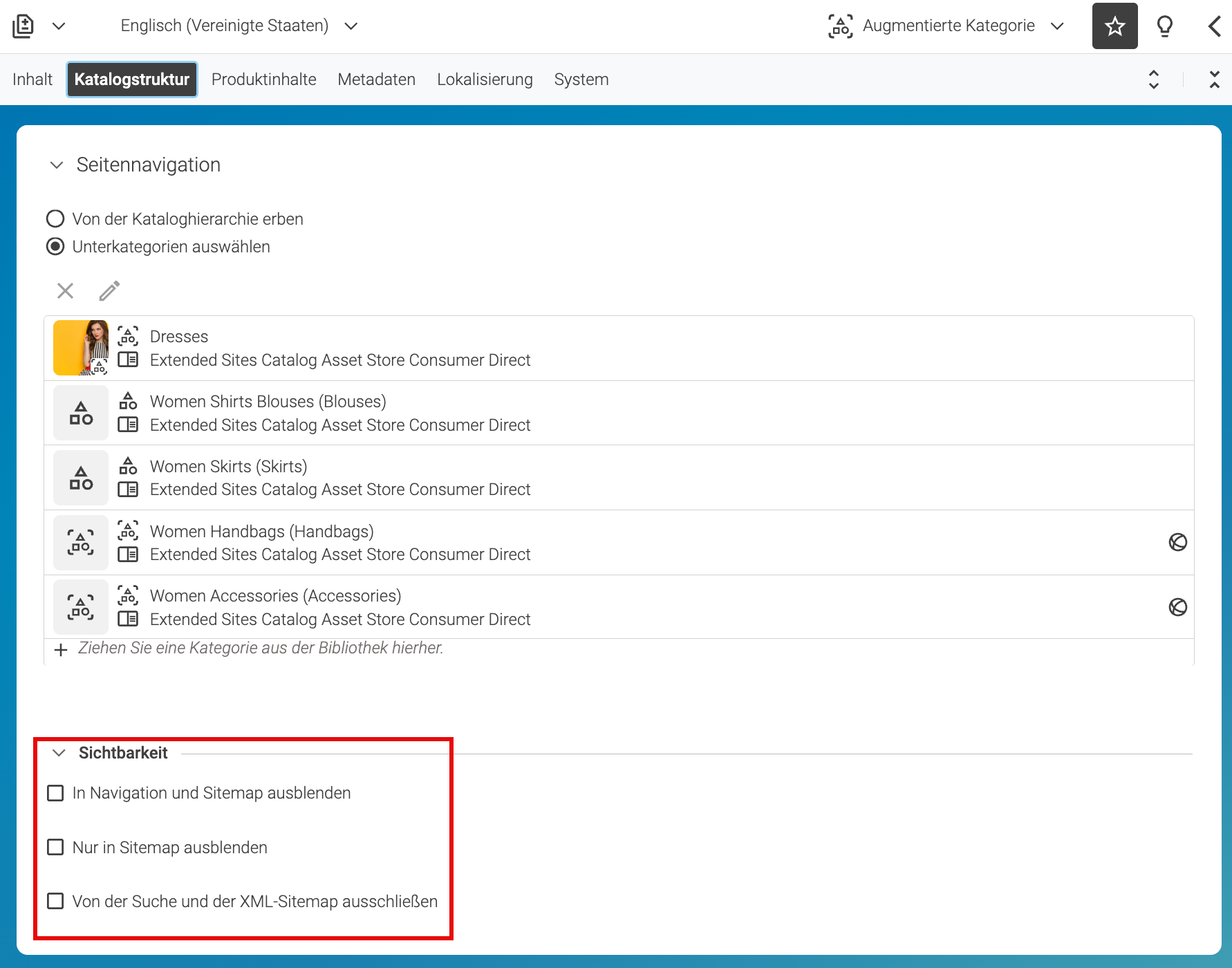This screenshot has height=968, width=1232.
Task: Open Englisch (Vereinigte Staaten) language dropdown
Action: click(239, 26)
